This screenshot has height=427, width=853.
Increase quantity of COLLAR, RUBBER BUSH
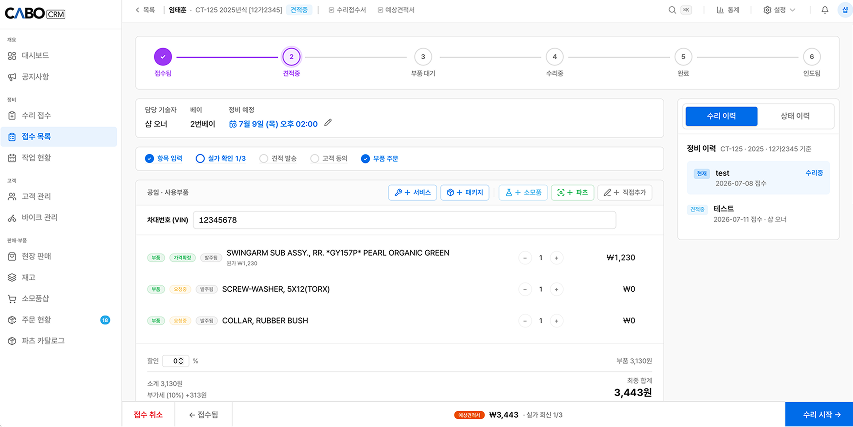pos(556,321)
